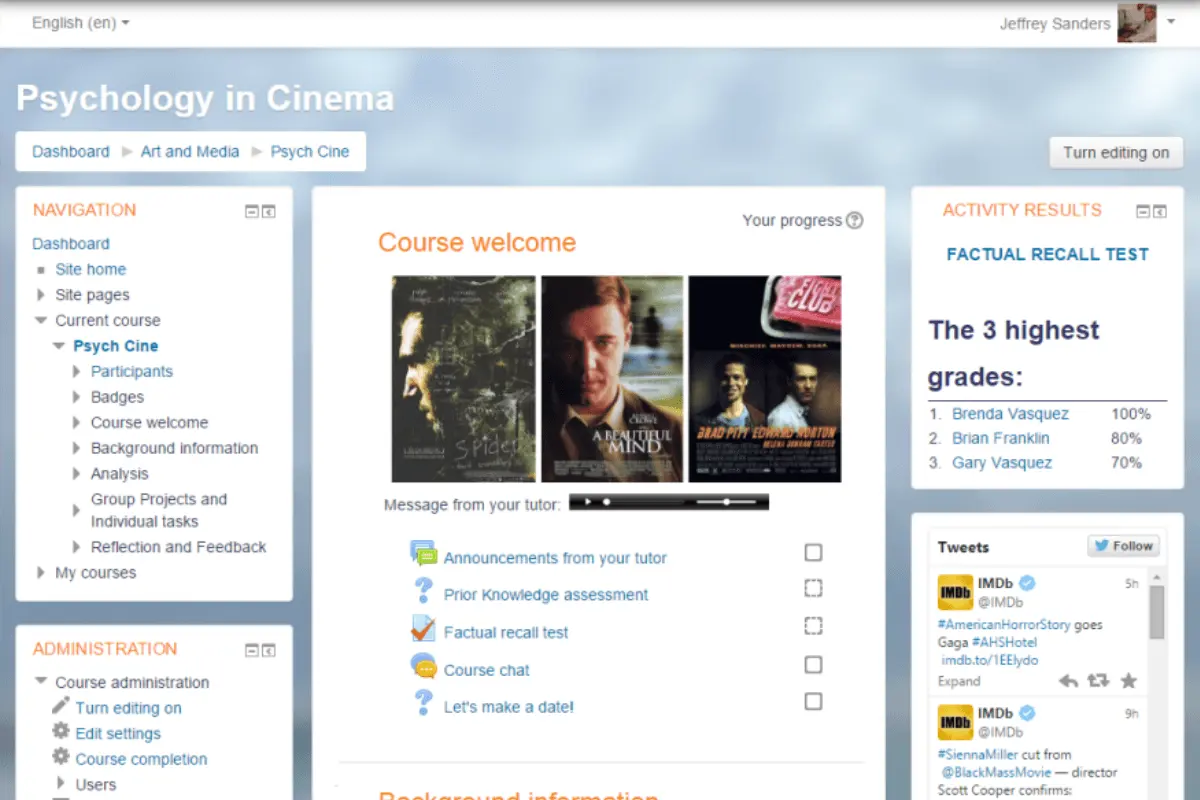
Task: Tick the Let's make a date checkbox
Action: coord(814,702)
